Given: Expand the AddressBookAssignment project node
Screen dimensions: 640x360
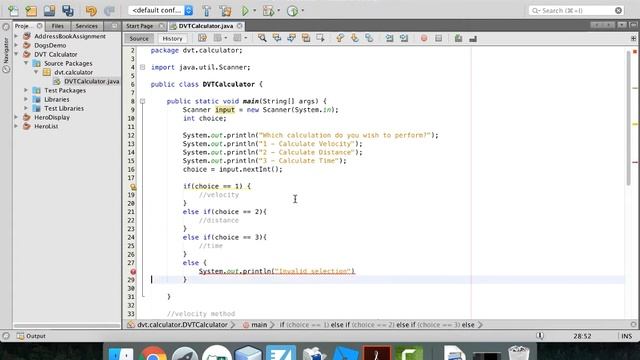Looking at the screenshot, I should 17,36.
